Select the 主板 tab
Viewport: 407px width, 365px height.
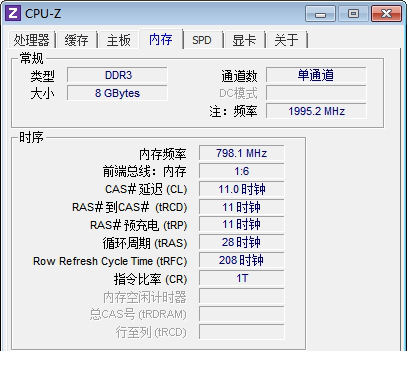[118, 40]
